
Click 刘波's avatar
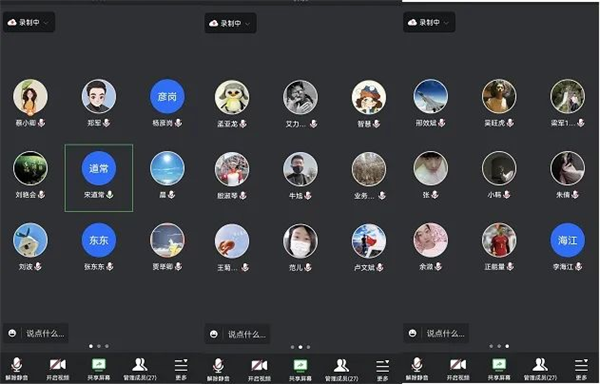coord(30,240)
